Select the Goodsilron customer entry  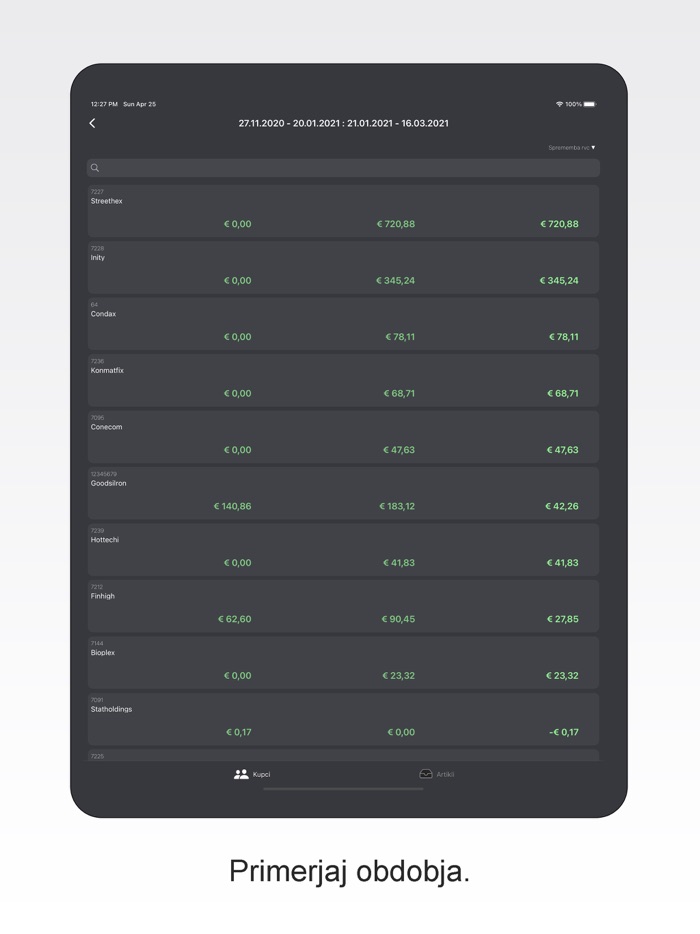tap(343, 493)
